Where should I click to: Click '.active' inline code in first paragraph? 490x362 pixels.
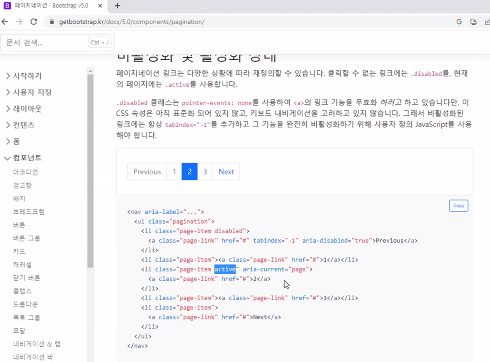177,85
